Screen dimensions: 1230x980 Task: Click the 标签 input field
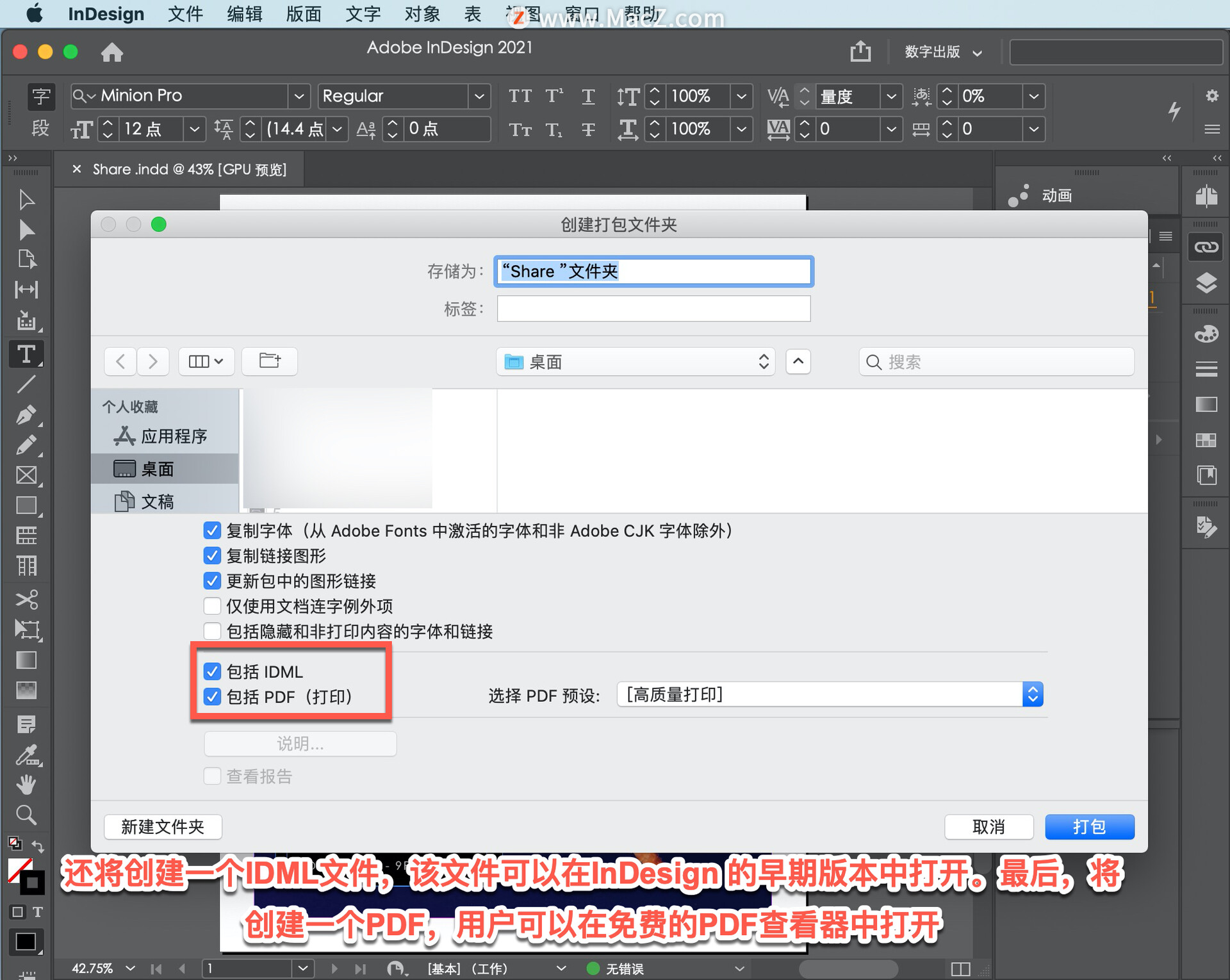coord(653,309)
